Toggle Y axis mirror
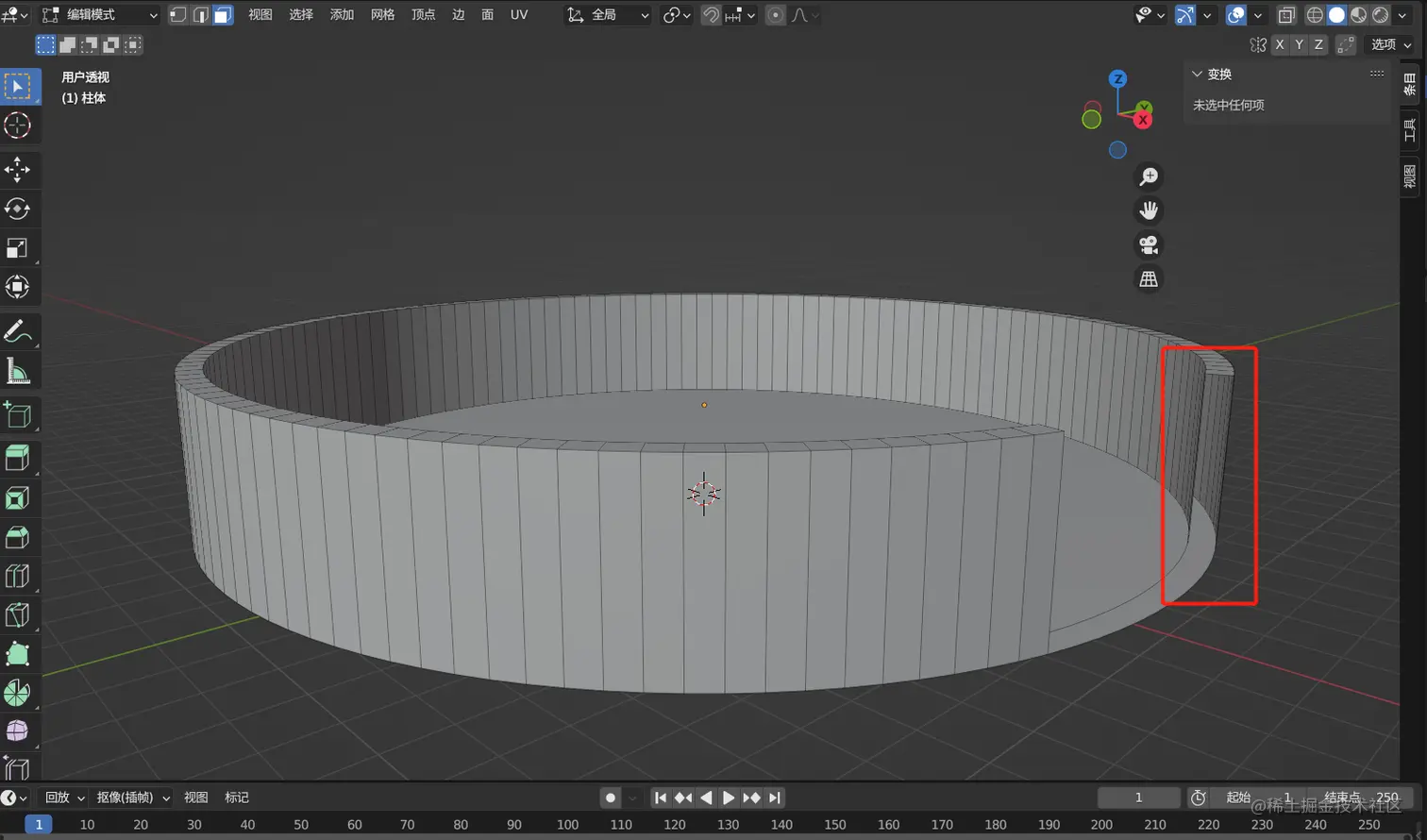This screenshot has height=840, width=1427. (x=1299, y=44)
